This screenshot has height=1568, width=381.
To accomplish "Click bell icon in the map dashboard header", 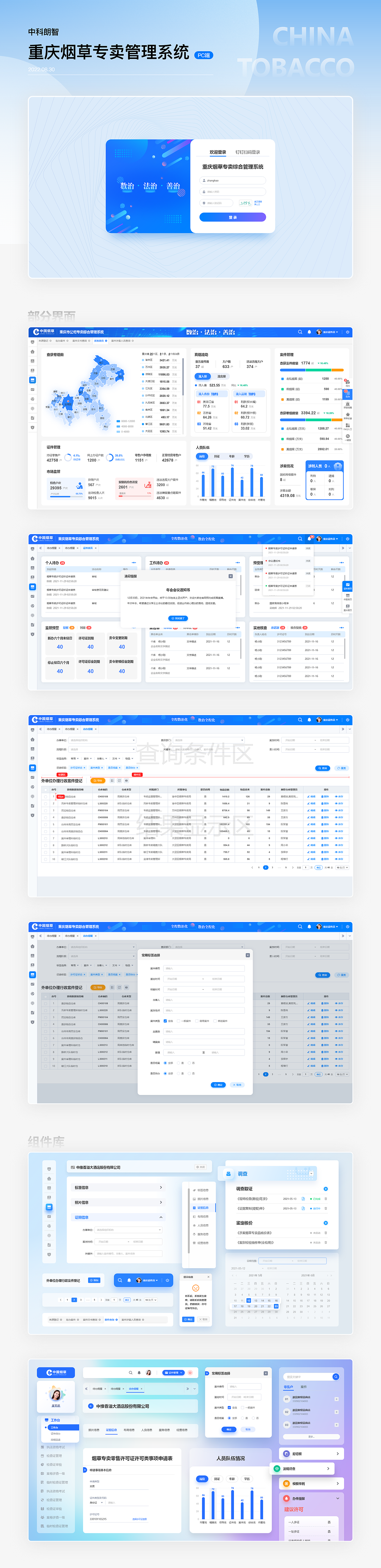I will point(309,332).
